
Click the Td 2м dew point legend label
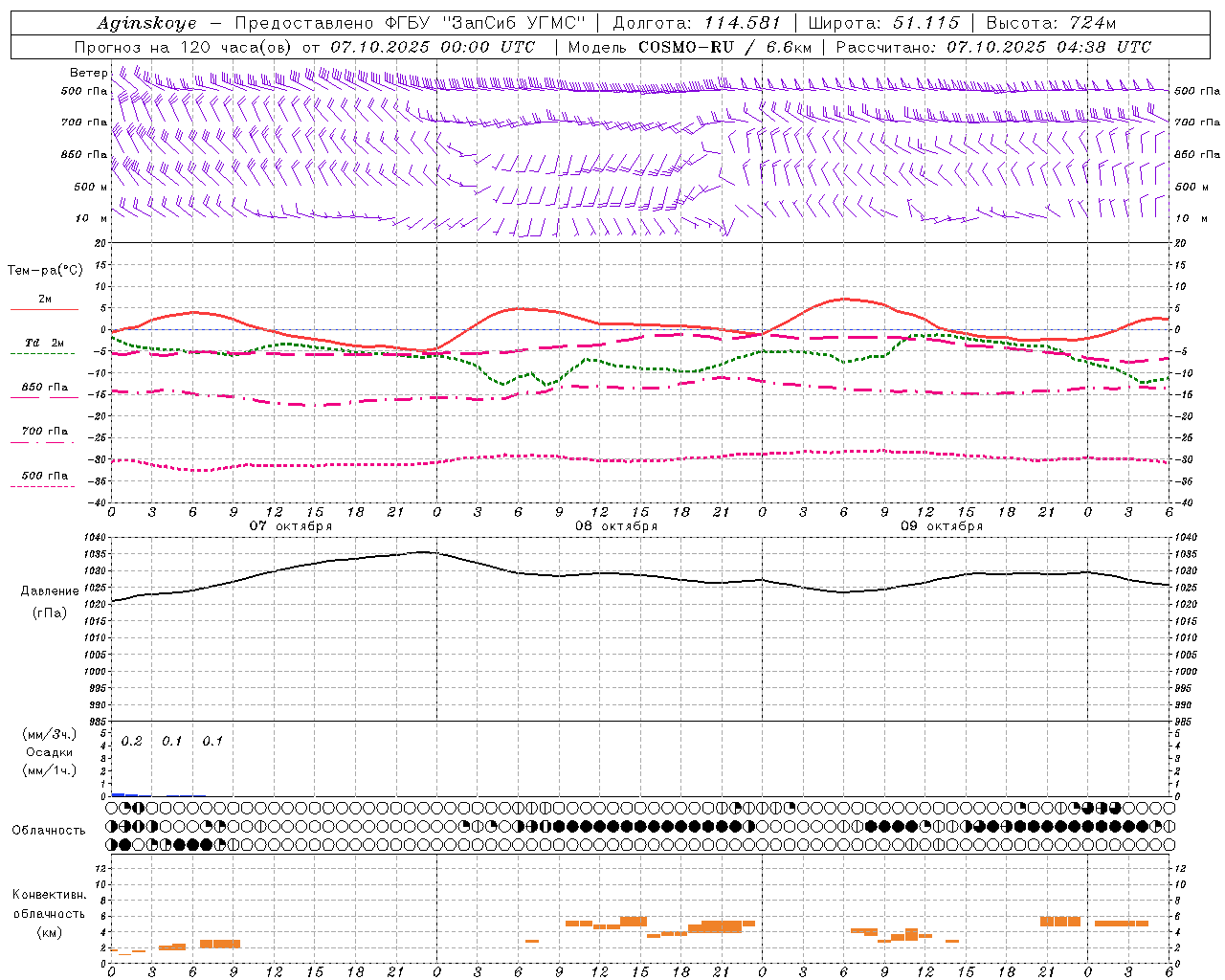coord(45,343)
